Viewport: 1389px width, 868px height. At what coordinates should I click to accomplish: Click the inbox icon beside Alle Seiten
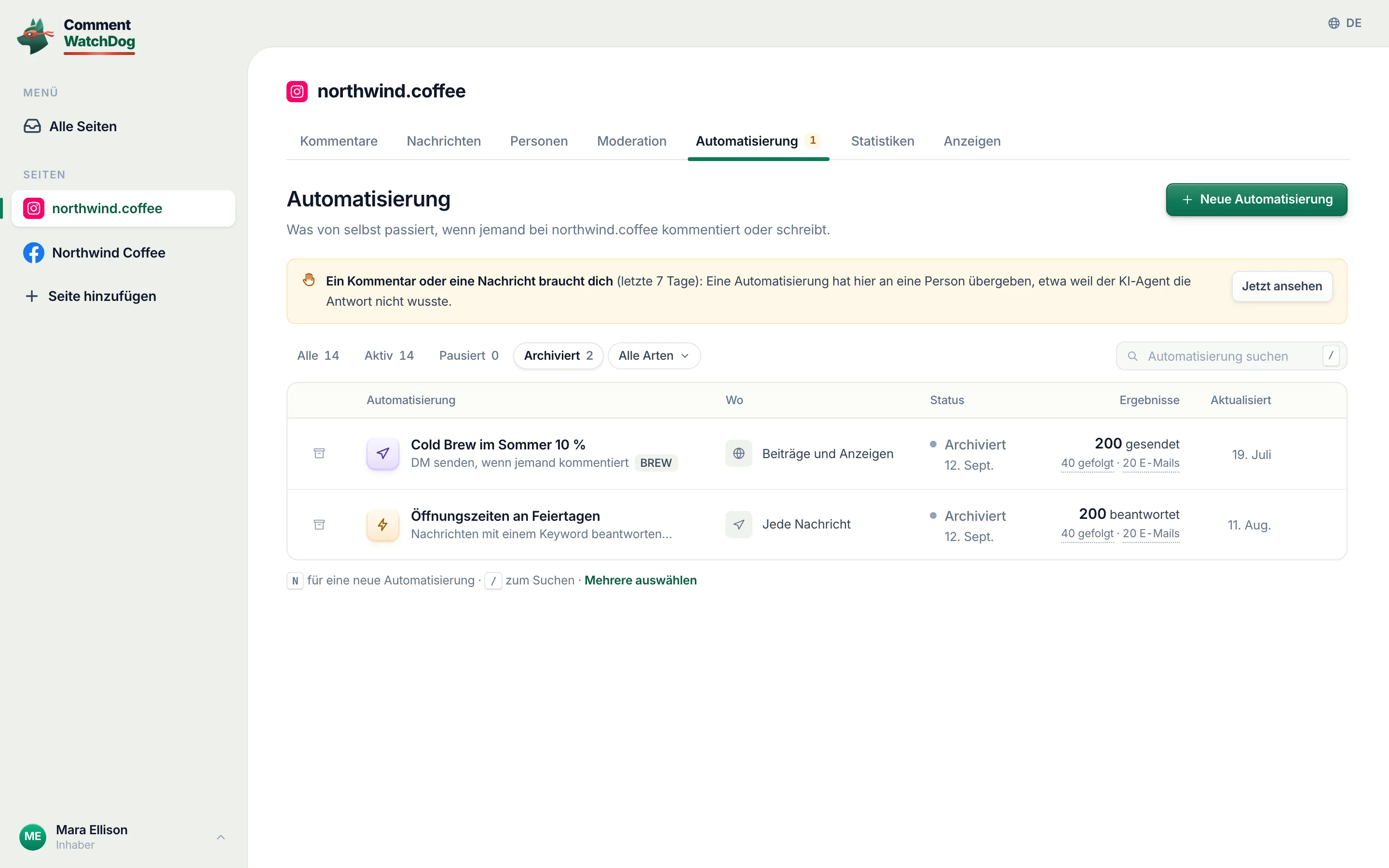pos(32,126)
